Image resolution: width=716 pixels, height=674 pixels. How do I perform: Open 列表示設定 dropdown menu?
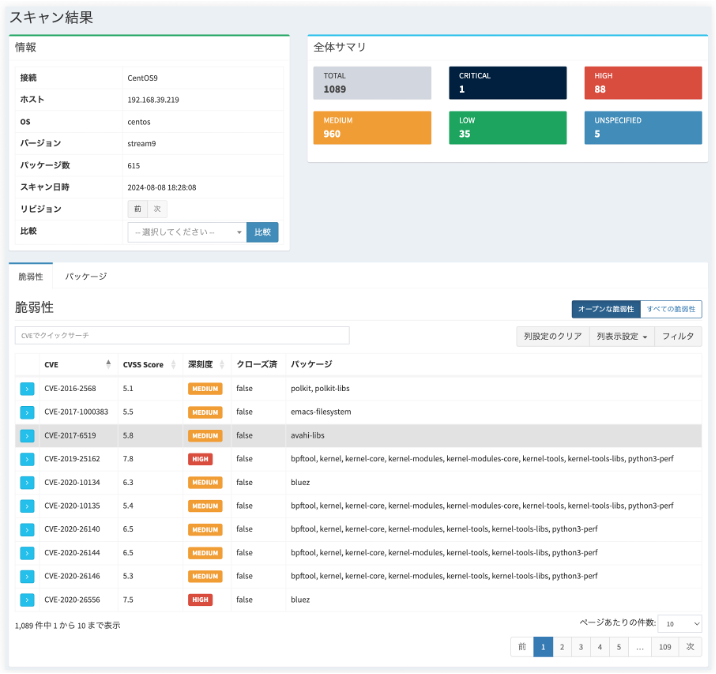pyautogui.click(x=621, y=337)
